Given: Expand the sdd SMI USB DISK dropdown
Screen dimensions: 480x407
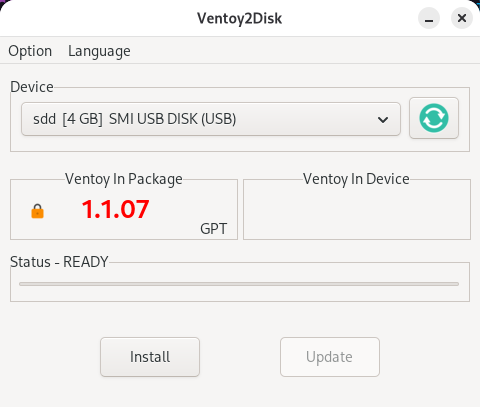Looking at the screenshot, I should tap(211, 119).
